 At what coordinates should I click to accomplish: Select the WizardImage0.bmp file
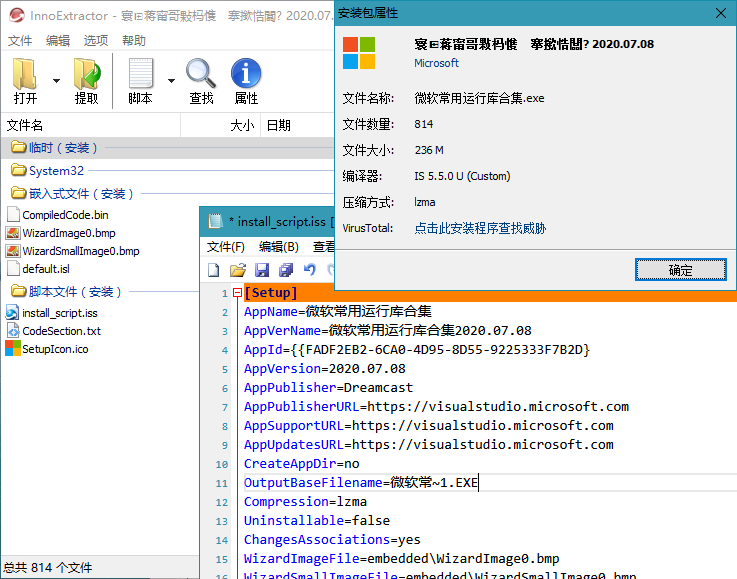[x=68, y=233]
